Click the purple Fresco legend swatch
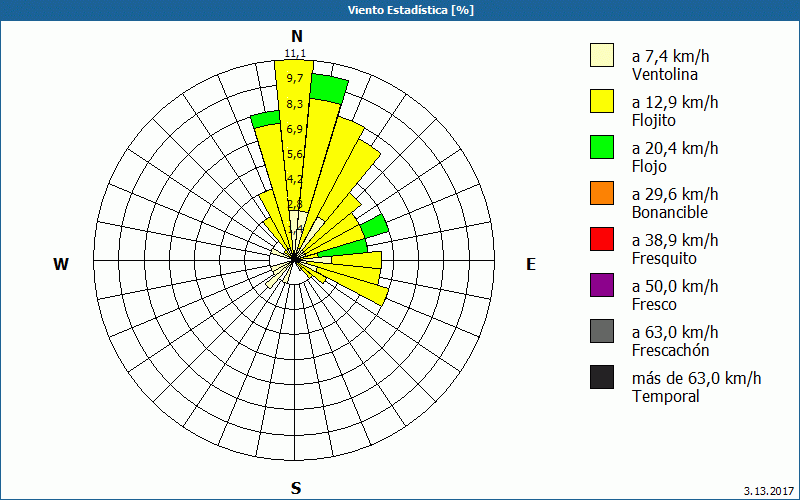 [602, 285]
